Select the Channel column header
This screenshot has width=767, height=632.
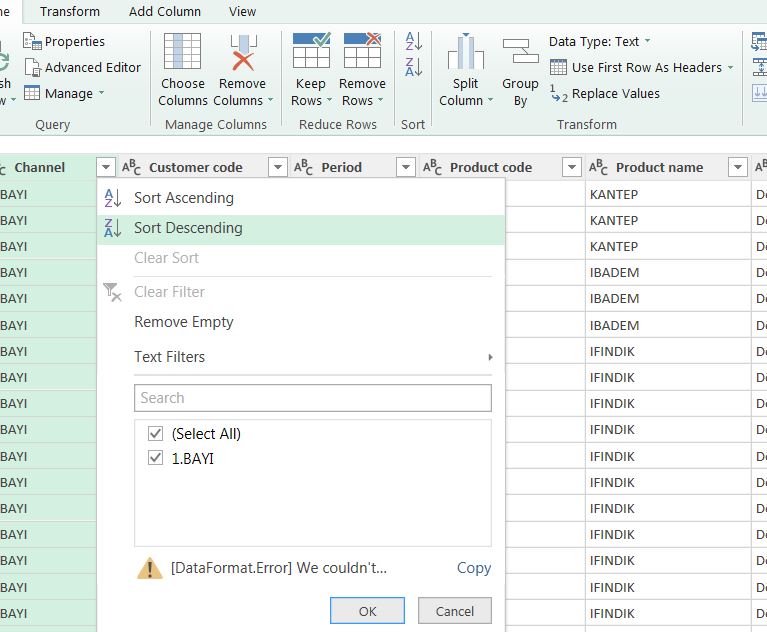pos(39,167)
